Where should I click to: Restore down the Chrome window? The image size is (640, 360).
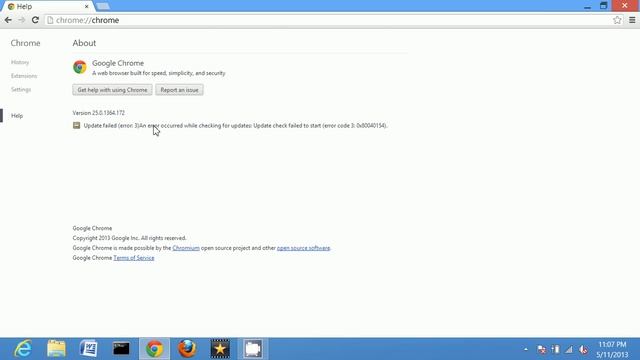click(x=604, y=6)
